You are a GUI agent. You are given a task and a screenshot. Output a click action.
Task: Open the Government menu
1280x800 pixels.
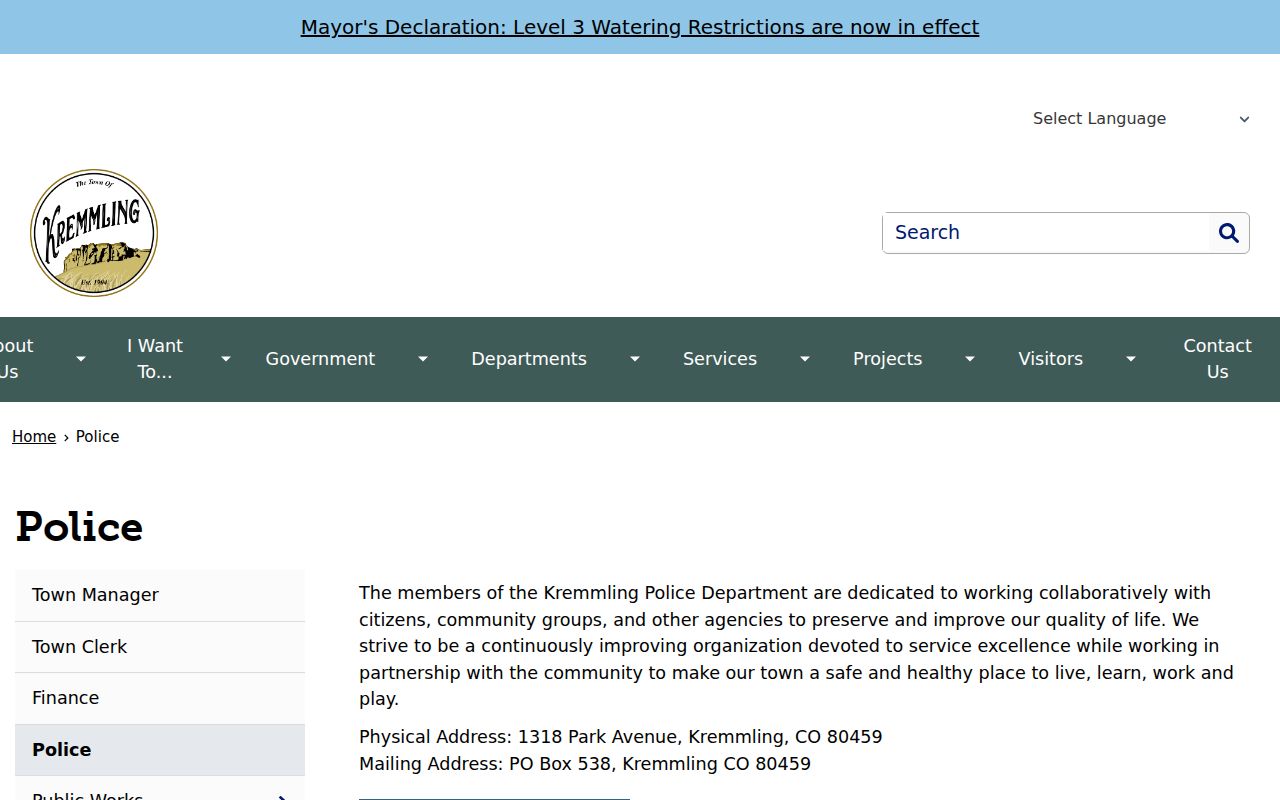[x=320, y=359]
